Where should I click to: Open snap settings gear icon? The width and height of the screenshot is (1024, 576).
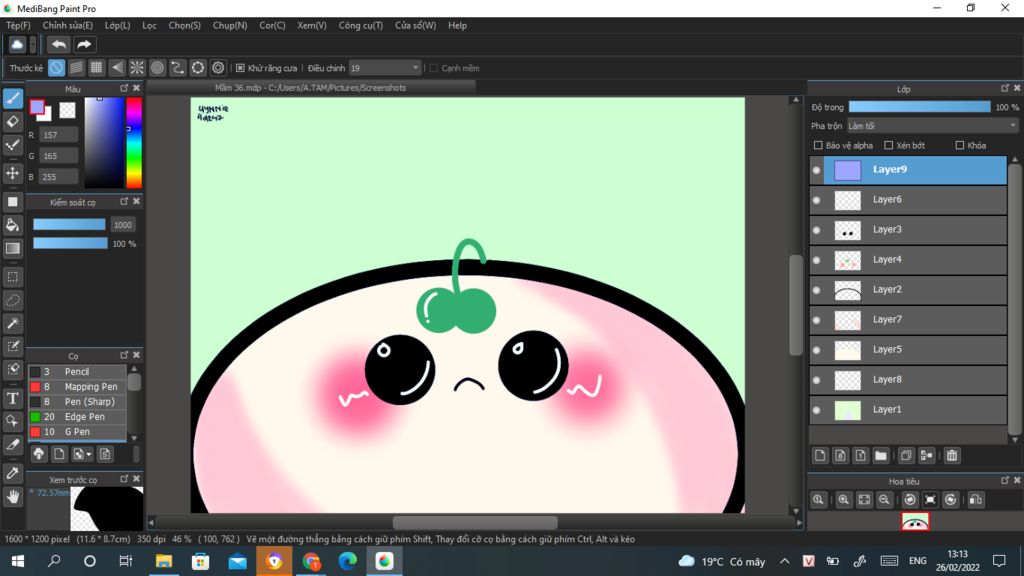click(x=218, y=67)
